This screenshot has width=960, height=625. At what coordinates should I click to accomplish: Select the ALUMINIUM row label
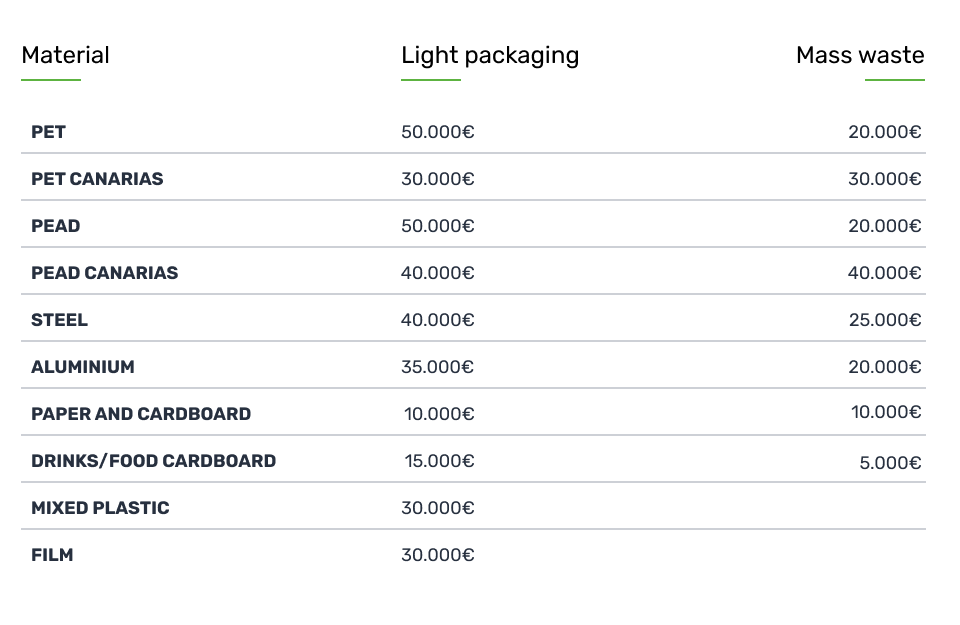pos(83,367)
